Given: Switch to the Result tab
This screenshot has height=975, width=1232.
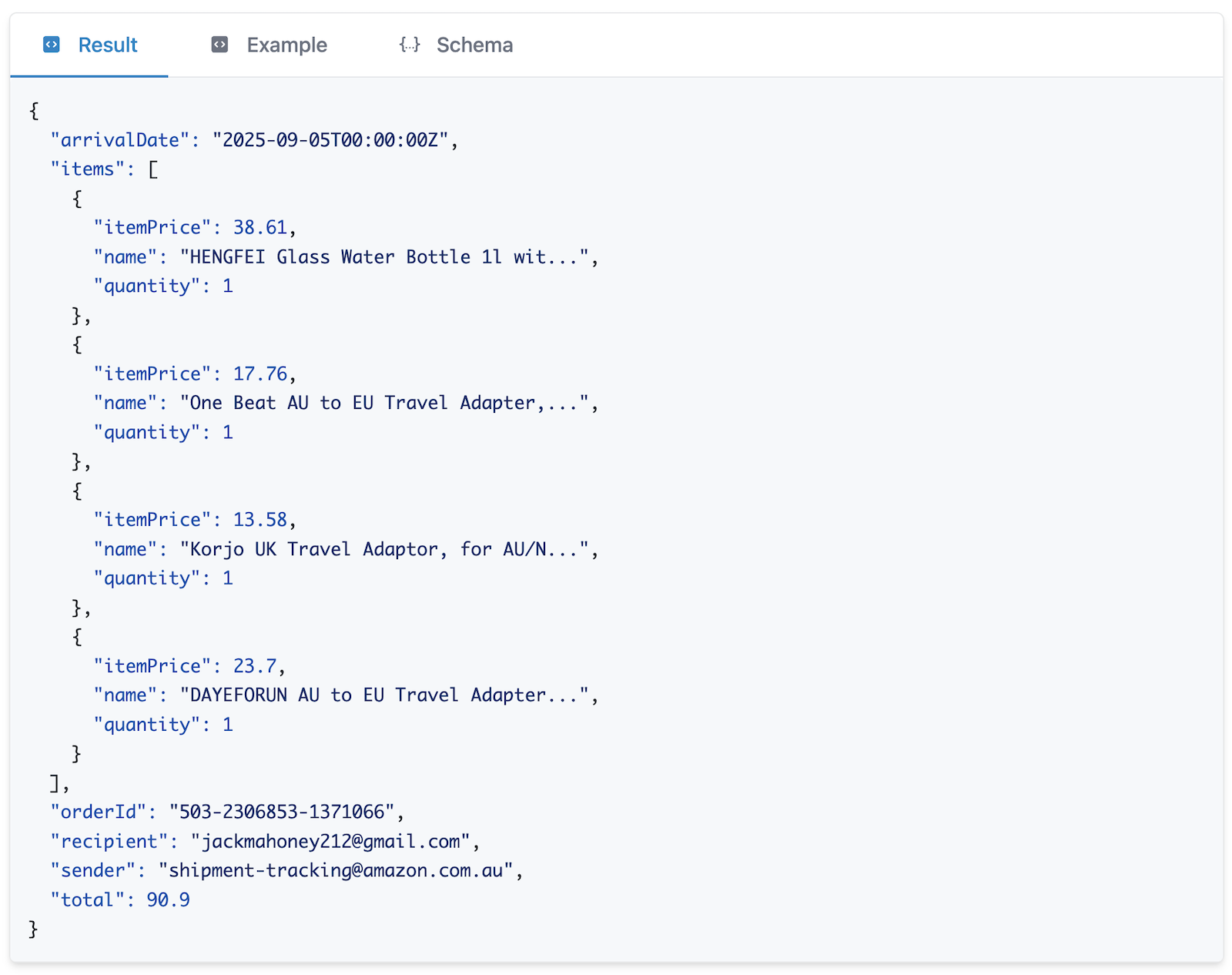Looking at the screenshot, I should [89, 45].
